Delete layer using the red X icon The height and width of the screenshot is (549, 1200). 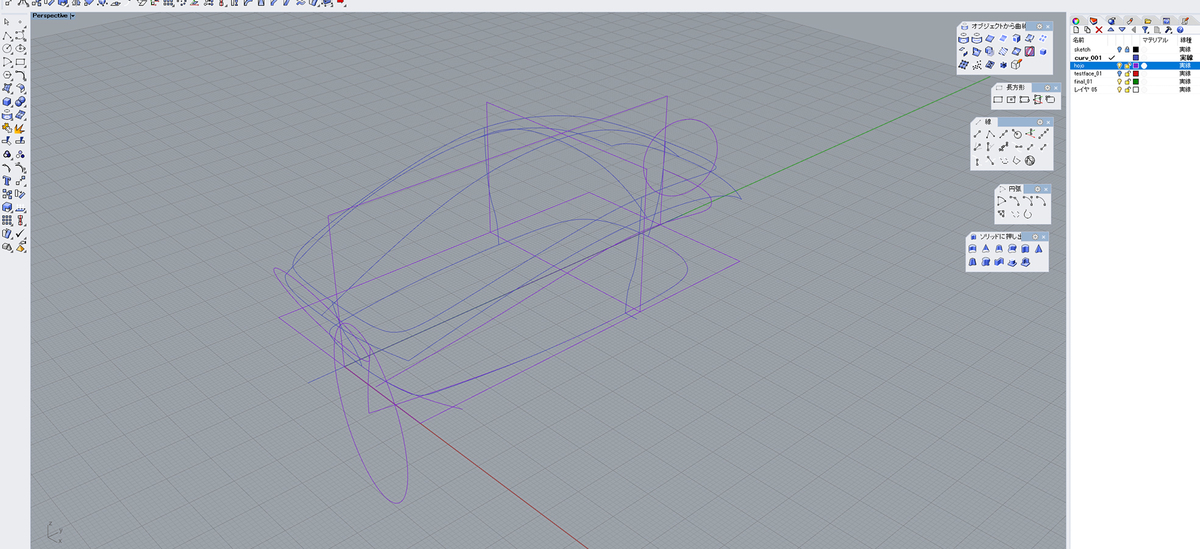(1099, 30)
